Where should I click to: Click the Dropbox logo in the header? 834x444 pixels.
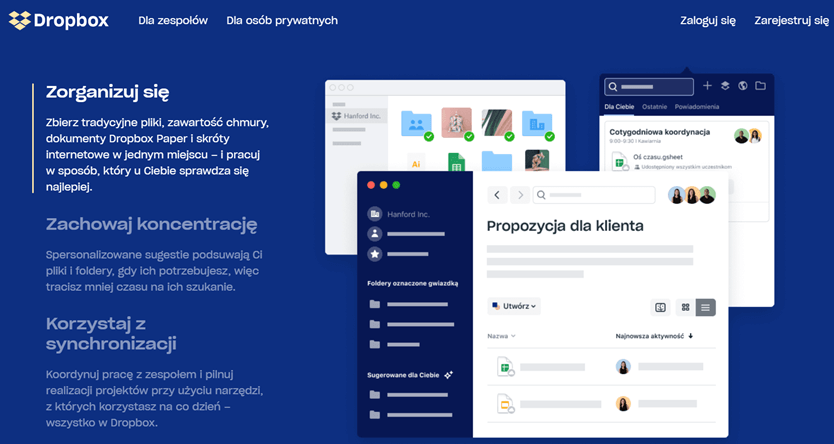click(59, 21)
